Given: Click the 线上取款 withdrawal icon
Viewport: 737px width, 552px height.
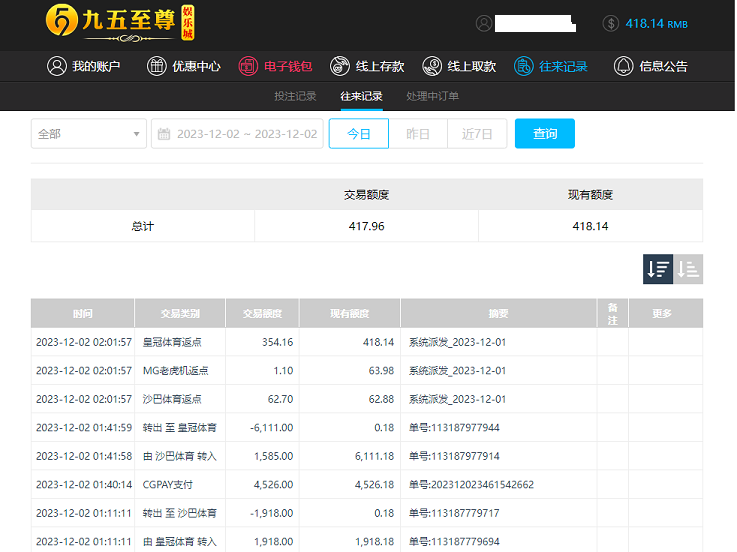Looking at the screenshot, I should coord(432,66).
